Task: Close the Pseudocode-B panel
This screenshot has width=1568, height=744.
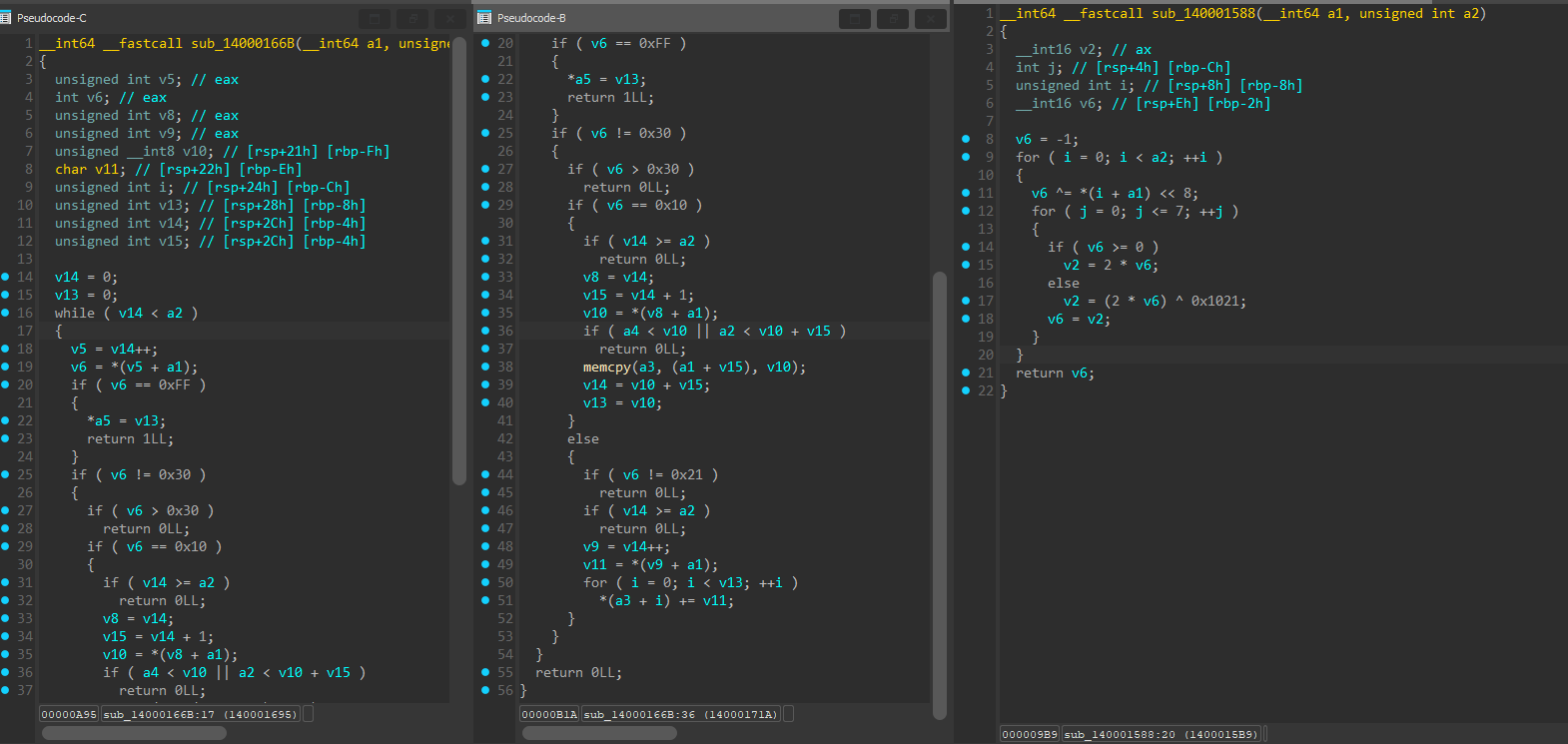Action: click(931, 18)
